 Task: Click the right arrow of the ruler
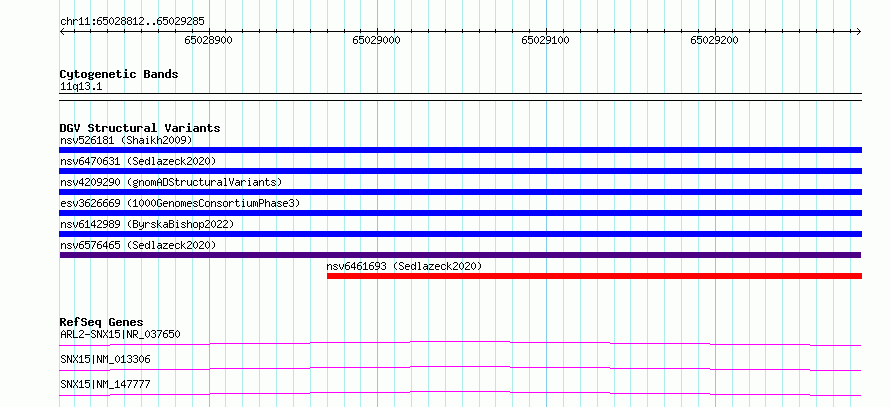click(859, 31)
